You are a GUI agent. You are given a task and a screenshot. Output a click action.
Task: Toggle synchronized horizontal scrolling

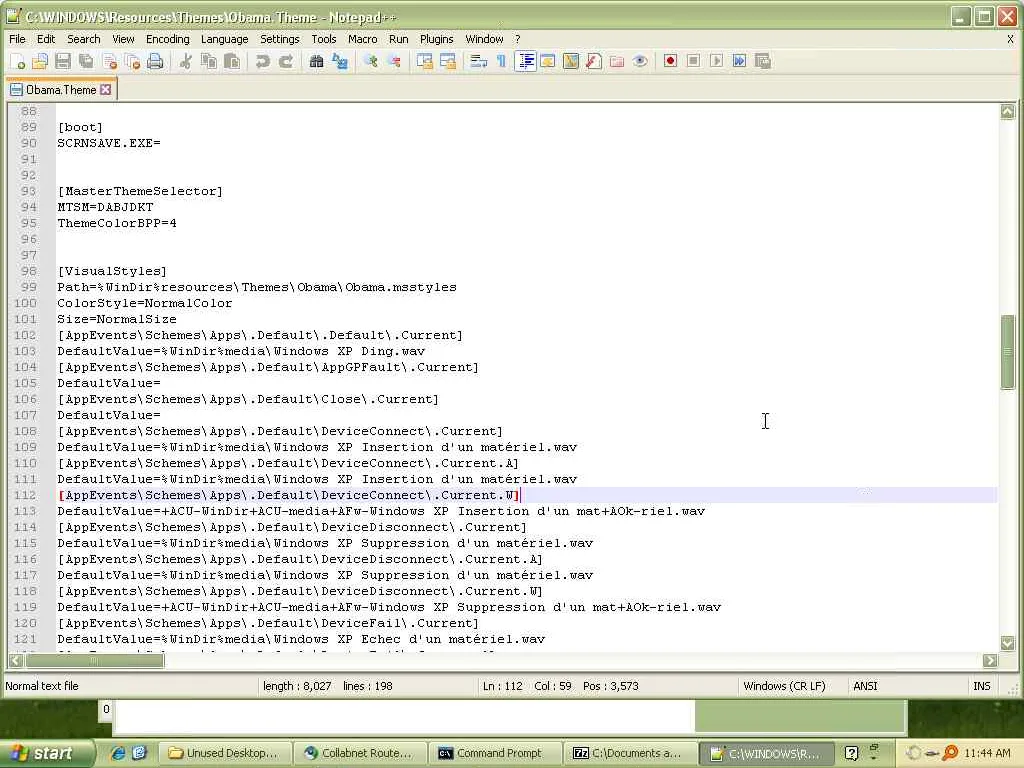[x=447, y=61]
